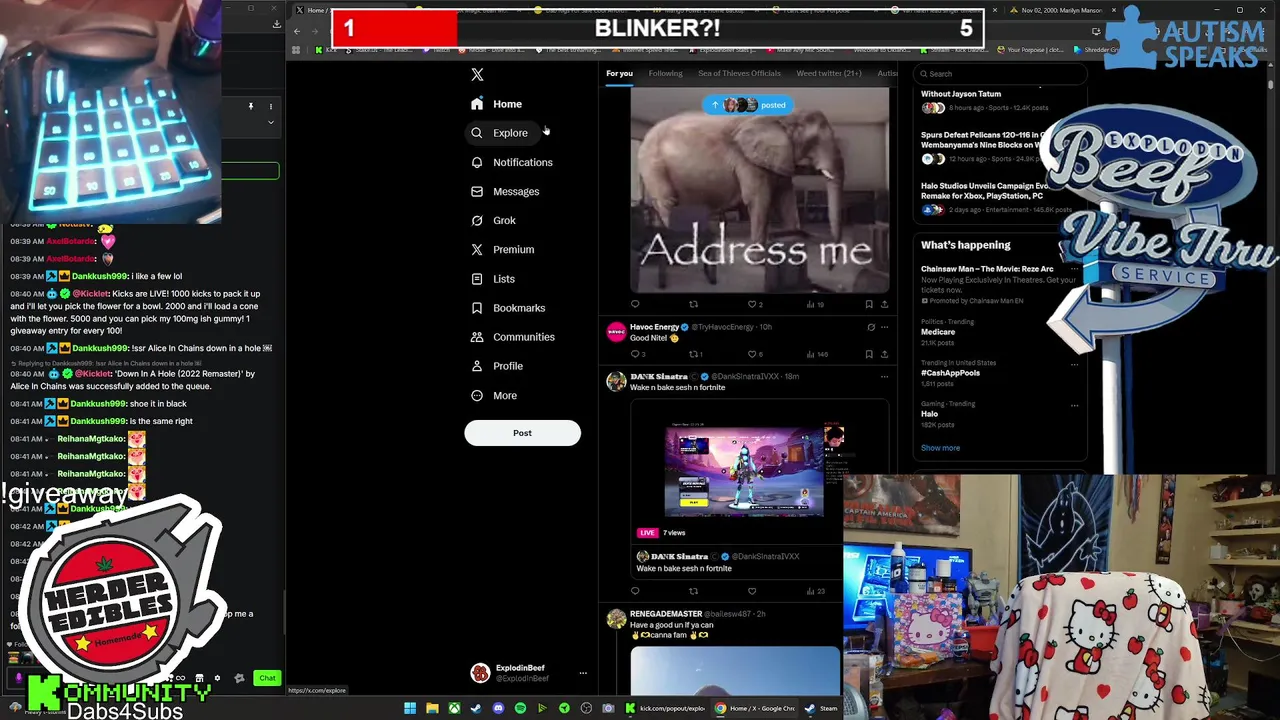Switch to Weed twitter (21+) tab

828,73
